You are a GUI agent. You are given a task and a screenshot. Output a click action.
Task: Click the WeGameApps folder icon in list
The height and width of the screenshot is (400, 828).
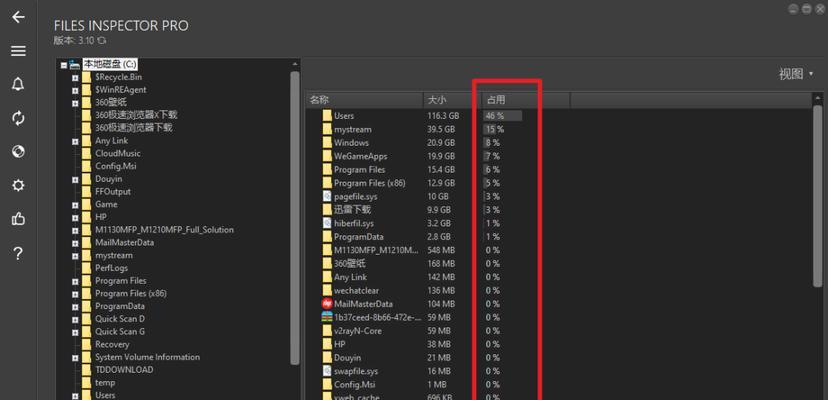pos(327,156)
